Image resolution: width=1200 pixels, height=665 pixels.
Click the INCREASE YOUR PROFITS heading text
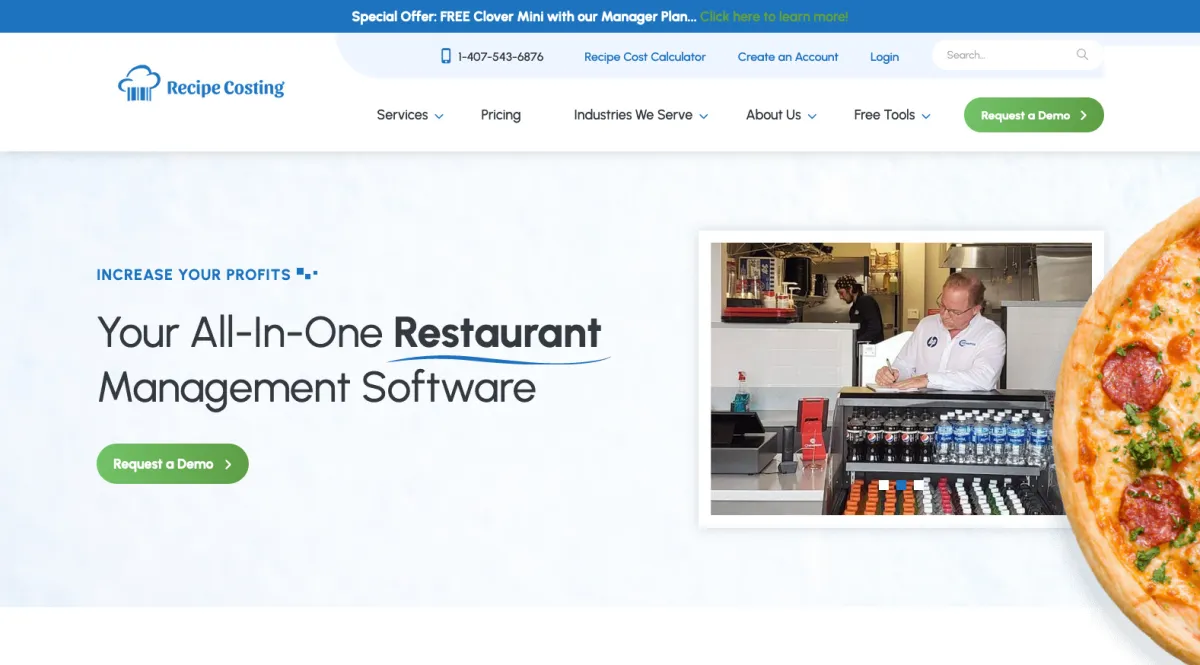(x=193, y=274)
